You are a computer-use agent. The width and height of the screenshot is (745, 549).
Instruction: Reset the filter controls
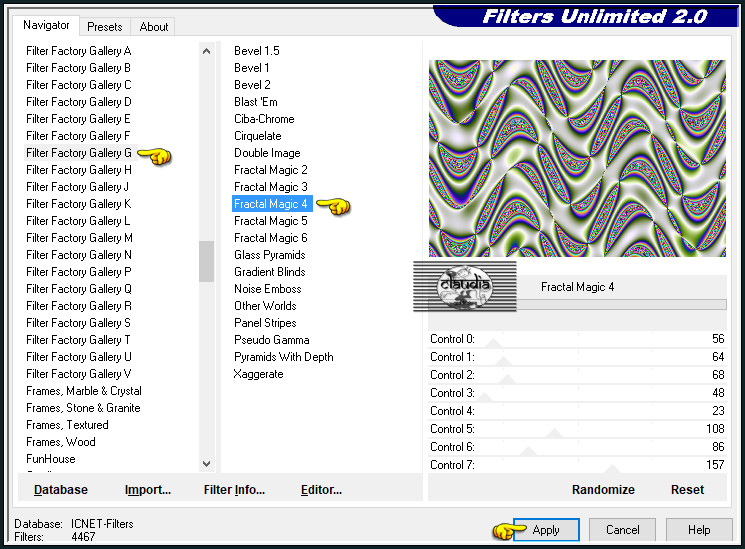(687, 490)
